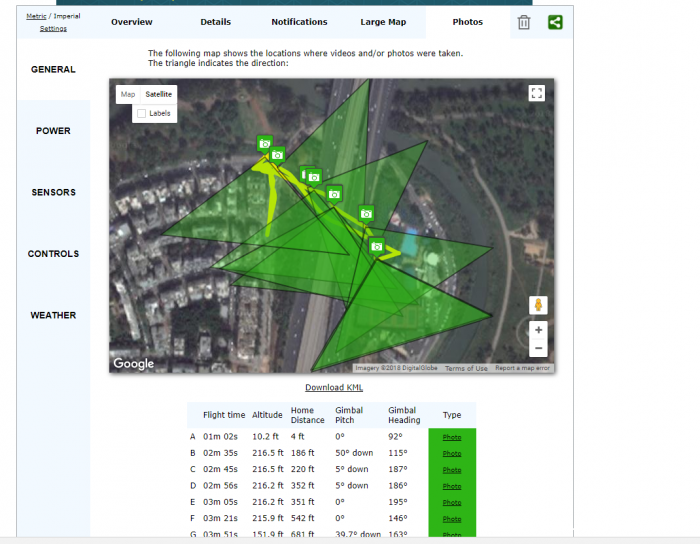Enable the Labels checkbox on map
This screenshot has width=700, height=544.
(x=142, y=113)
